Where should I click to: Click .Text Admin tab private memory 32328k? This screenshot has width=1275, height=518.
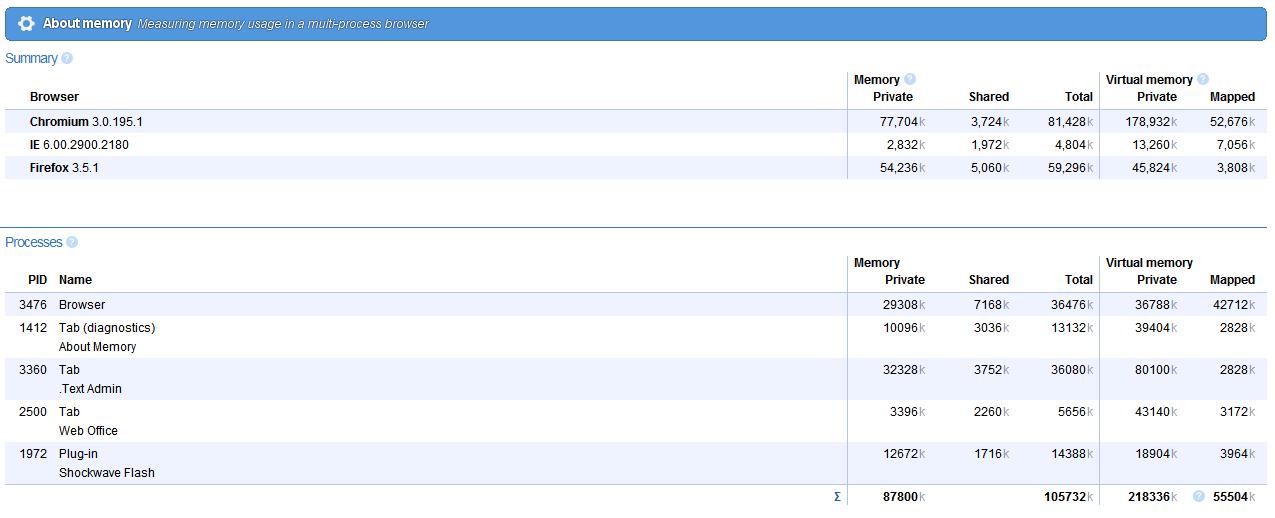tap(904, 369)
